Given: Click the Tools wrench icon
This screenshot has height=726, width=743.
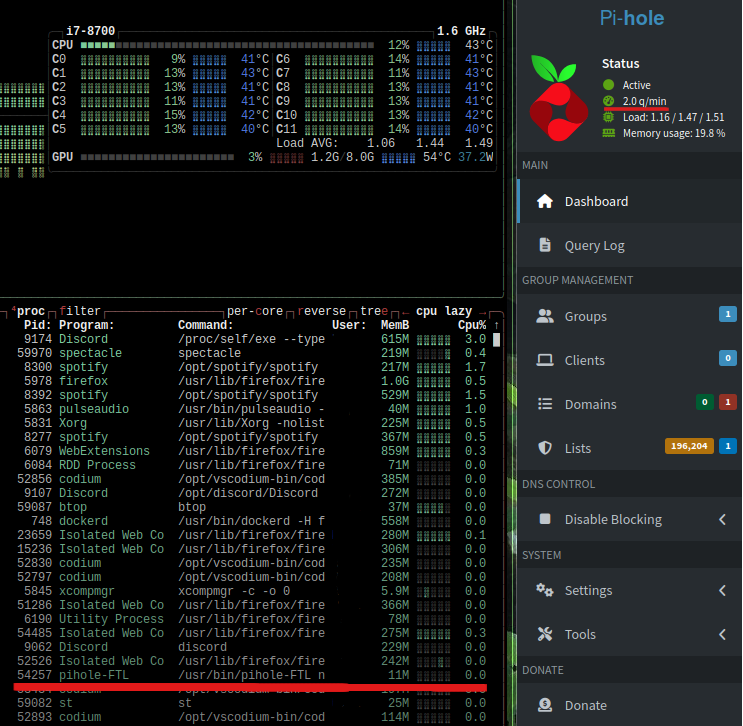Looking at the screenshot, I should 545,634.
